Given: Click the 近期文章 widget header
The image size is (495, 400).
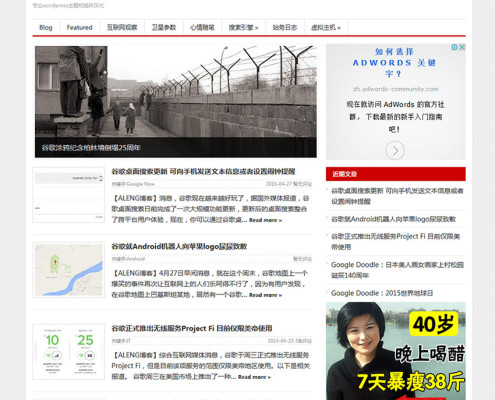Looking at the screenshot, I should (x=396, y=174).
